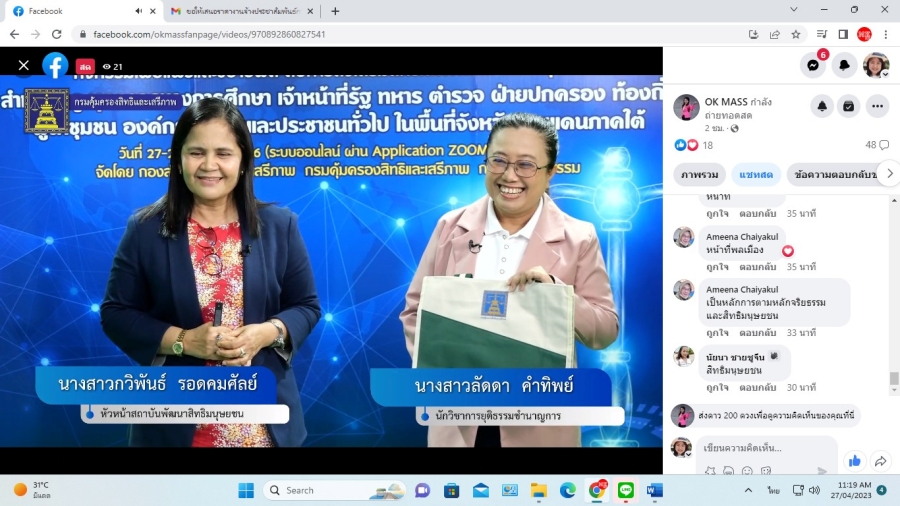Bookmark this page with the star icon
Viewport: 900px width, 506px height.
(796, 34)
